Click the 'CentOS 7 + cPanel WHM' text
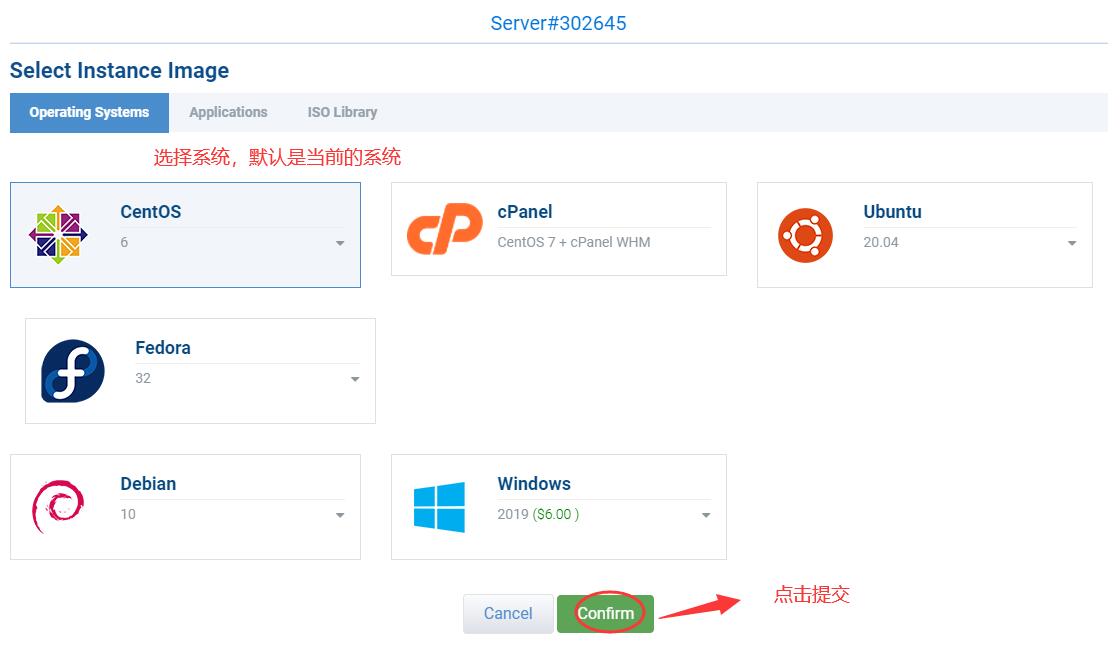 click(x=574, y=242)
